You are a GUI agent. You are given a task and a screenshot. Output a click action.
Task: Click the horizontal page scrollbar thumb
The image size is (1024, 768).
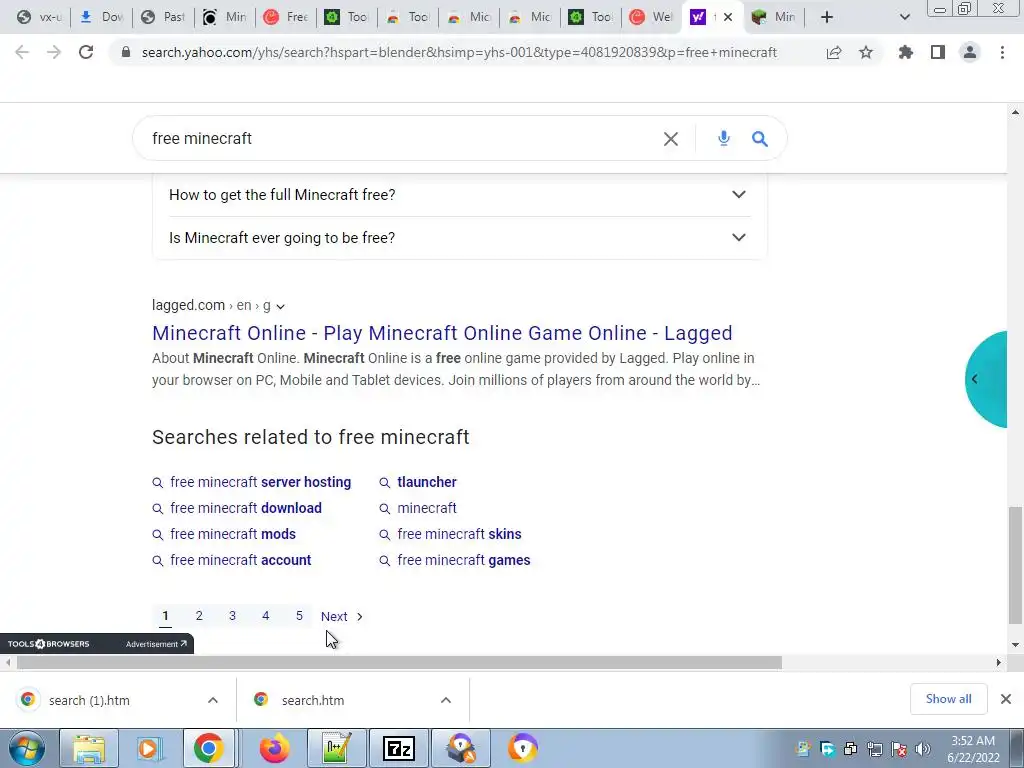pos(399,663)
